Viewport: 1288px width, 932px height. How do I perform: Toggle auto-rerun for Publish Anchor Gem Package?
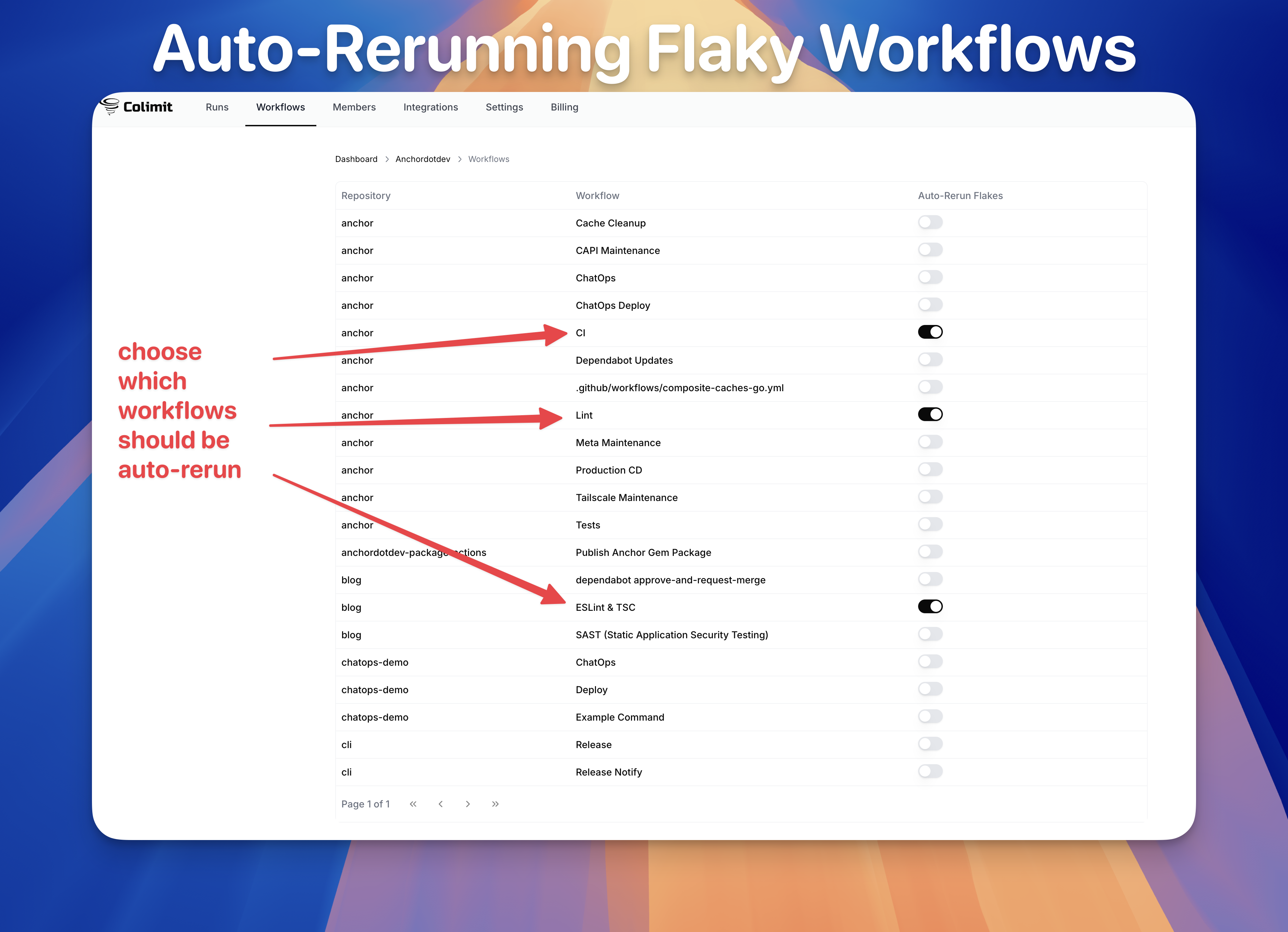(930, 551)
